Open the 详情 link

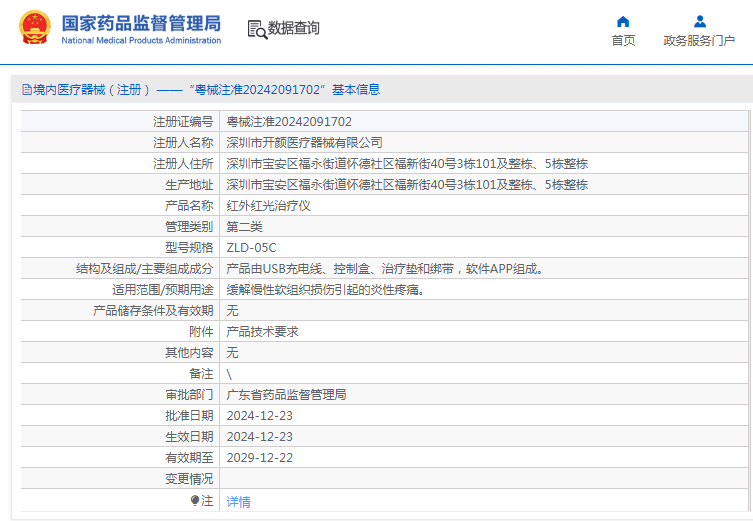(x=239, y=502)
